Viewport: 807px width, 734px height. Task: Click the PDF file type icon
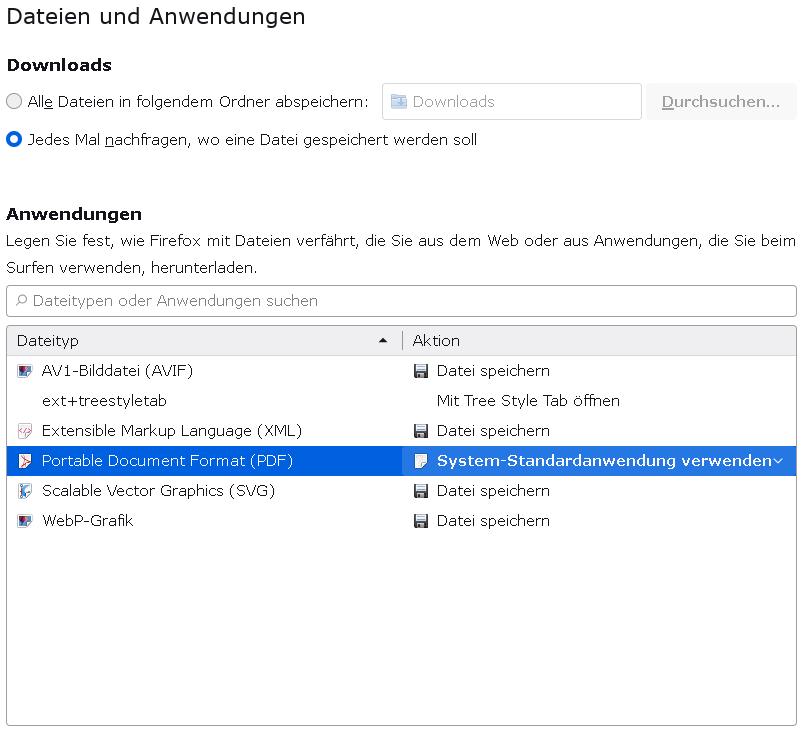coord(25,461)
